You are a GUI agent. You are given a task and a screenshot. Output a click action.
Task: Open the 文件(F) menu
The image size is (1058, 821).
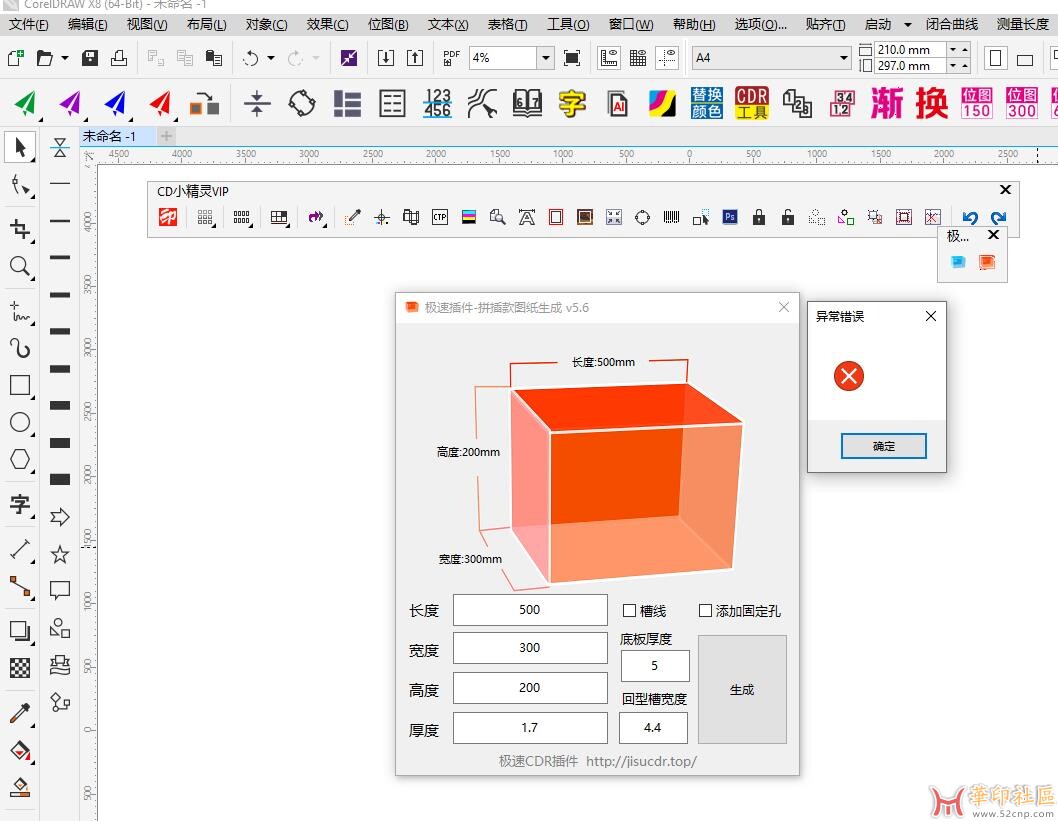28,25
